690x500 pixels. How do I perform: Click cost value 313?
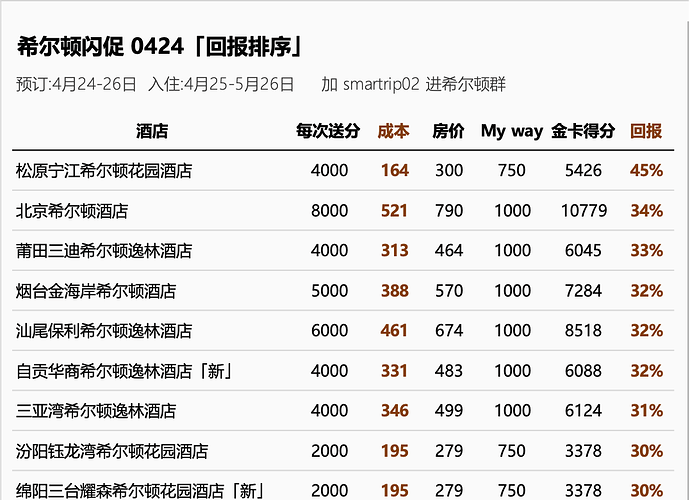tap(395, 251)
